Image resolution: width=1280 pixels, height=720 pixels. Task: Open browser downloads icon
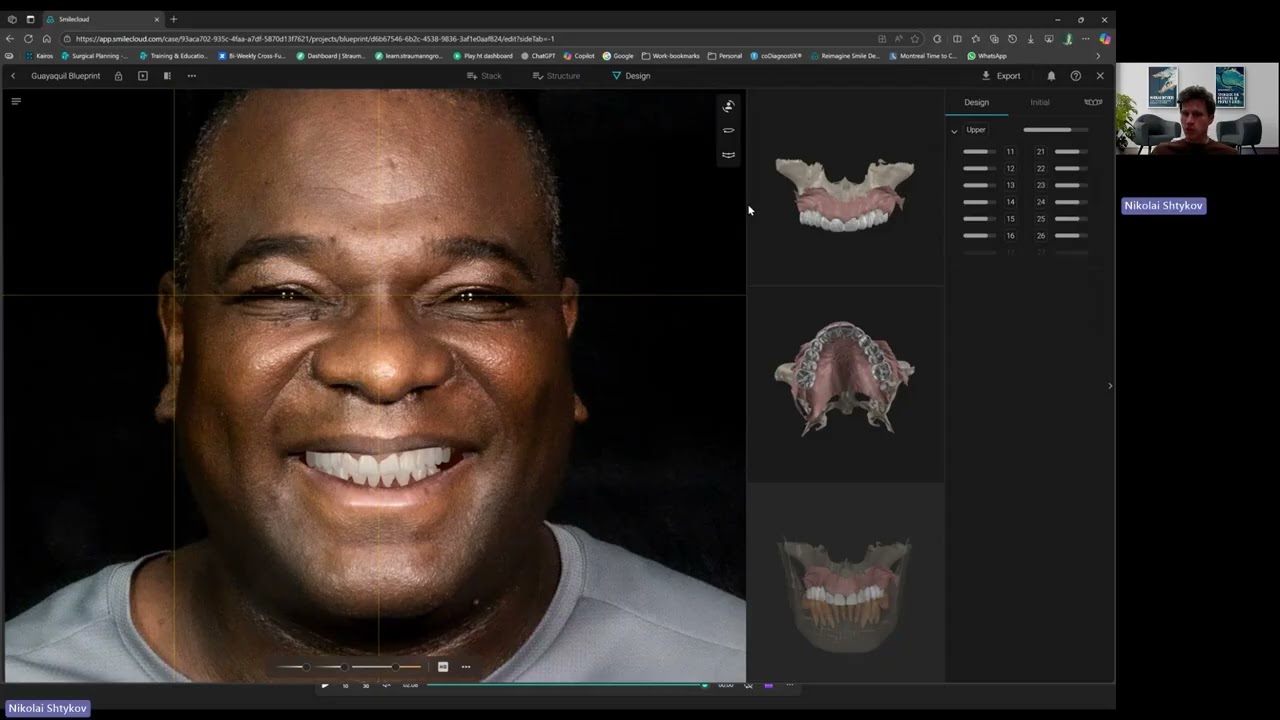(x=1030, y=39)
